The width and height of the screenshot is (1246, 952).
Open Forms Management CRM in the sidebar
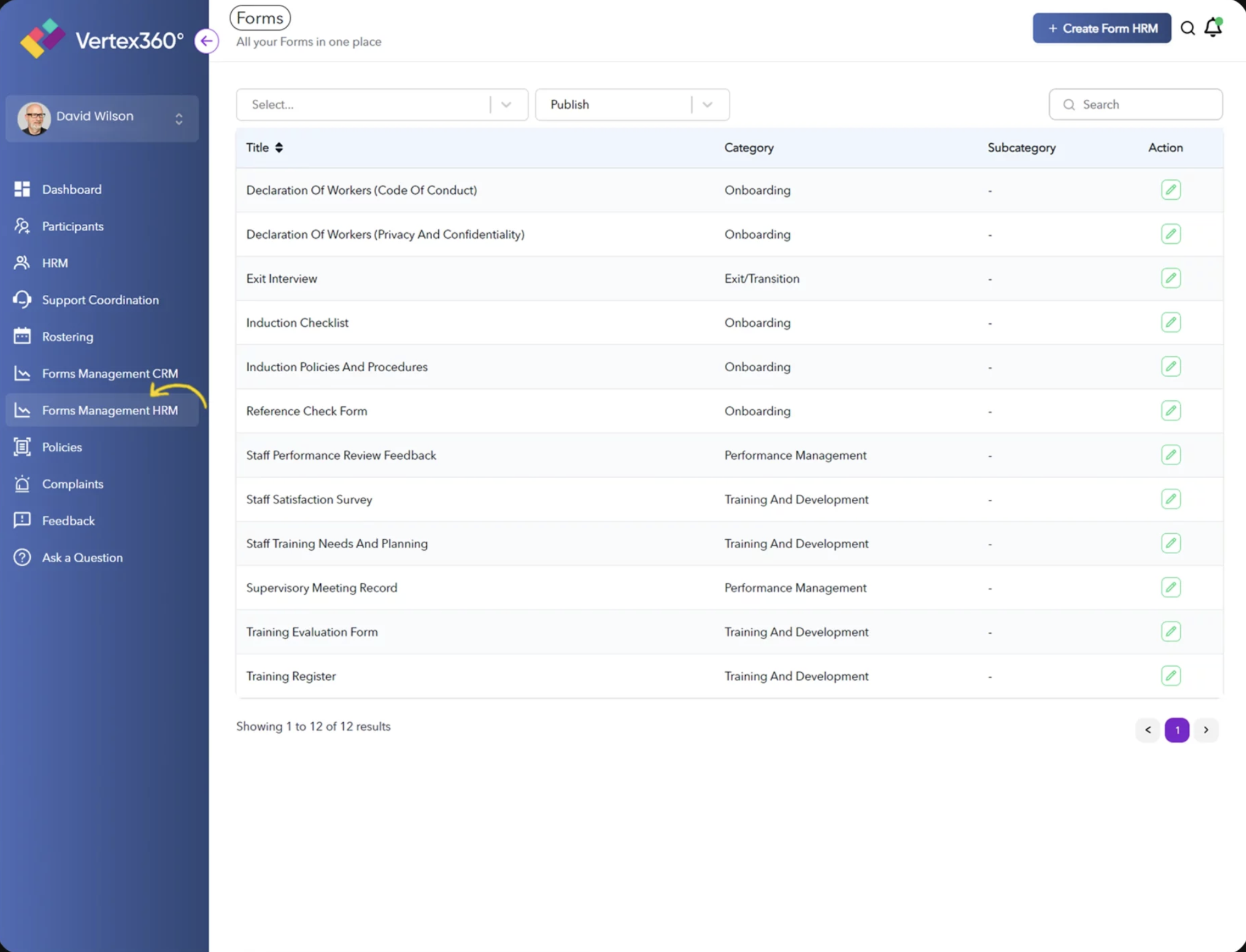point(110,374)
